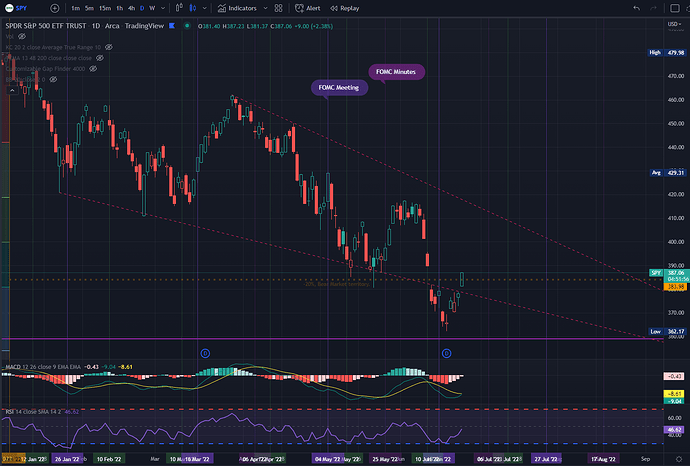Switch to the 1h timeframe
Viewport: 690px width, 466px height.
[x=120, y=8]
